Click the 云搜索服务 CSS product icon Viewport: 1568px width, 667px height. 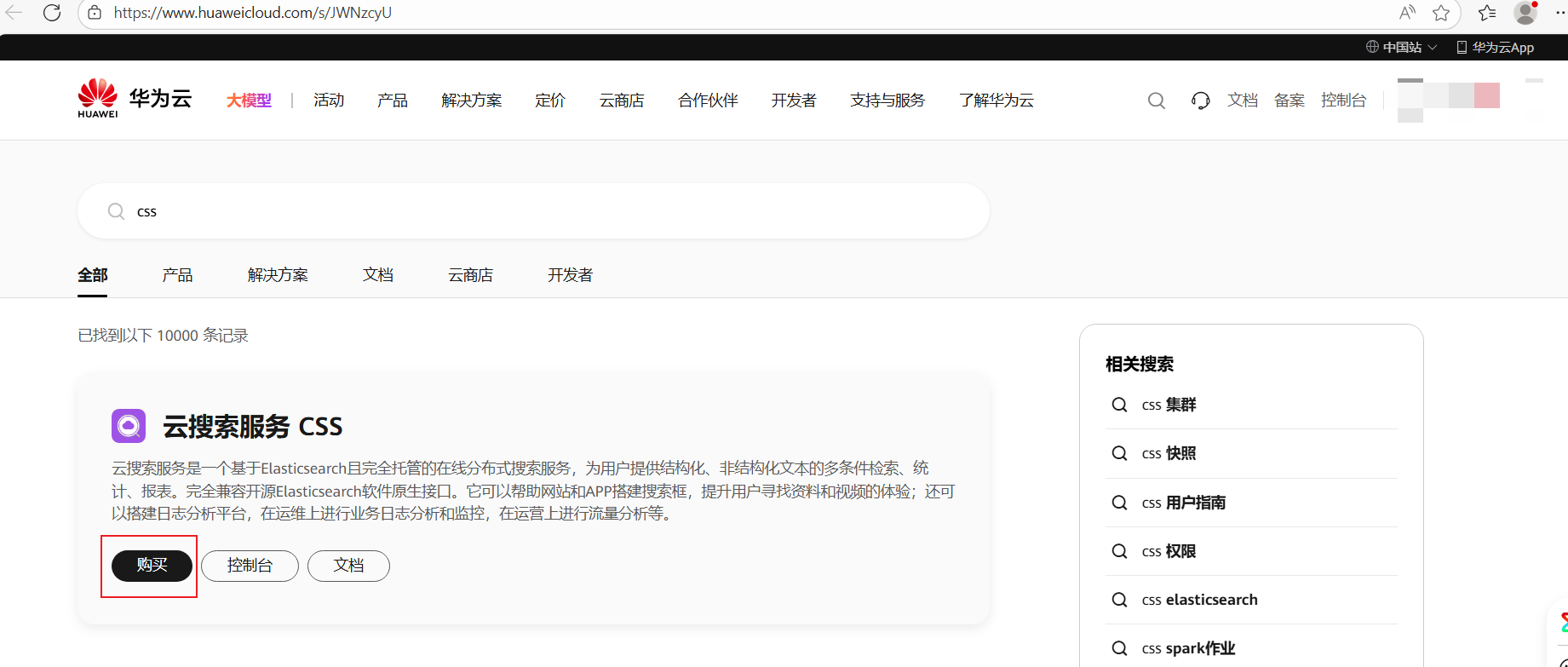[x=129, y=426]
